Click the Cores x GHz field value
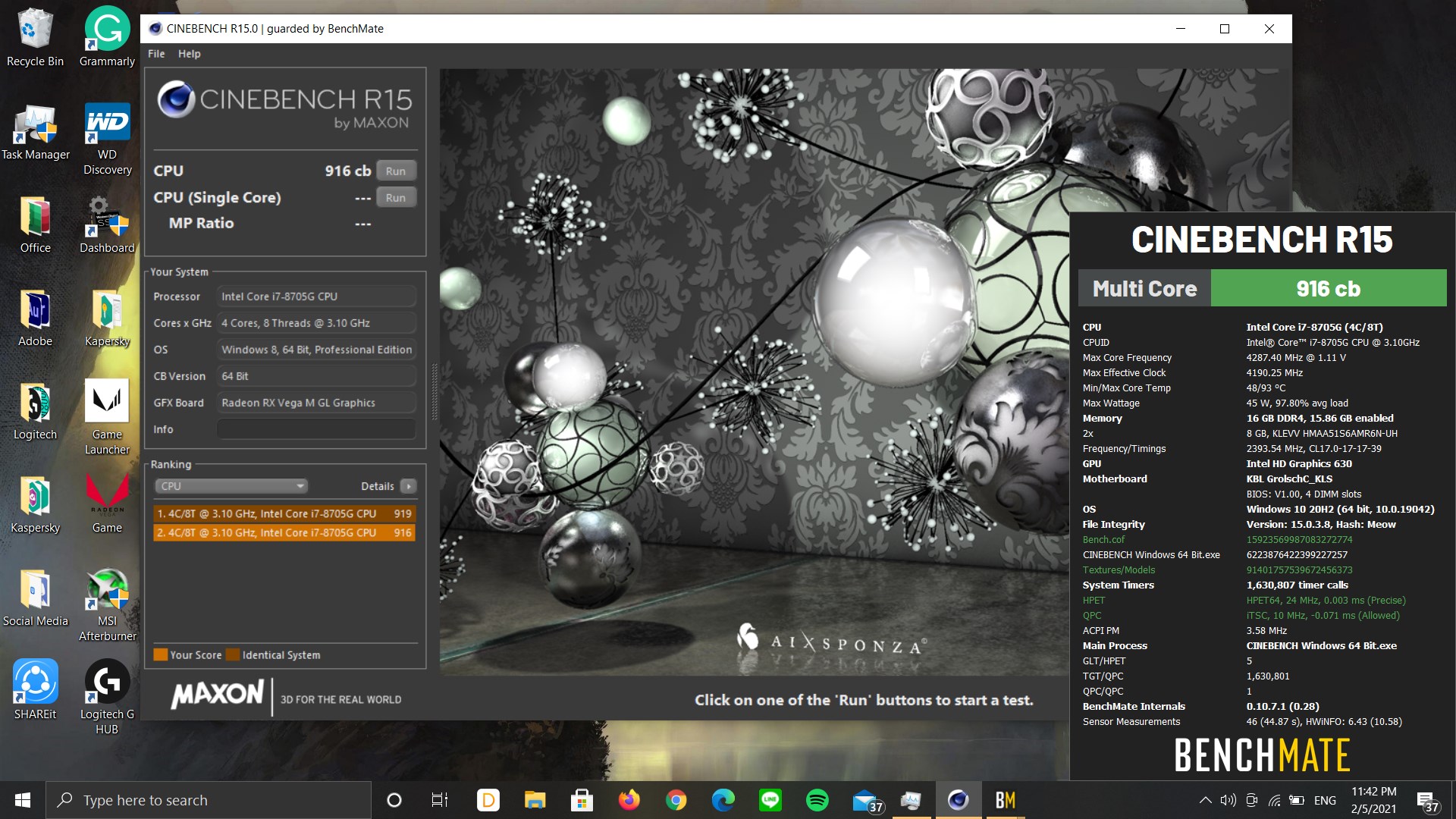 [316, 323]
